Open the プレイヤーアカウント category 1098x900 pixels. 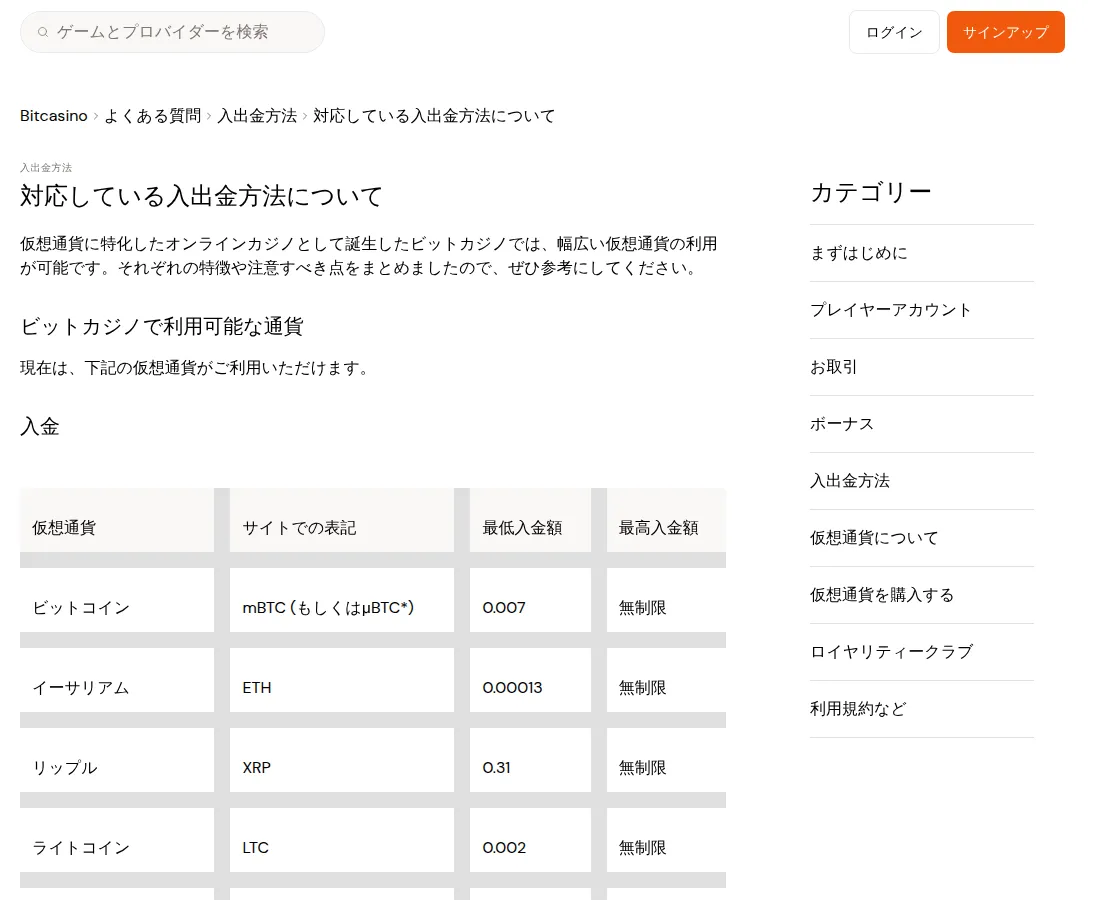[922, 310]
